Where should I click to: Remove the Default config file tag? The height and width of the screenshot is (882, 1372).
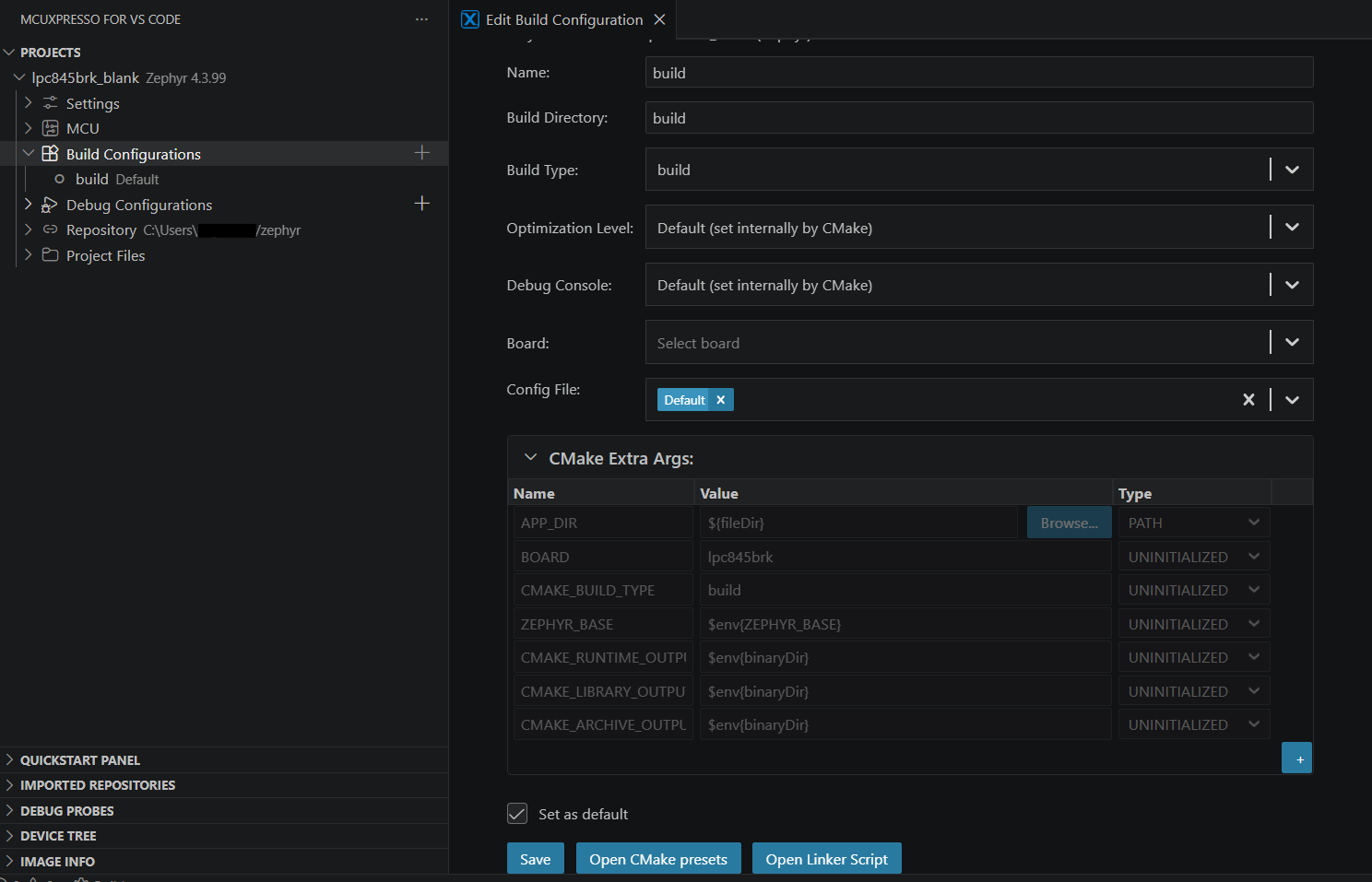(721, 399)
